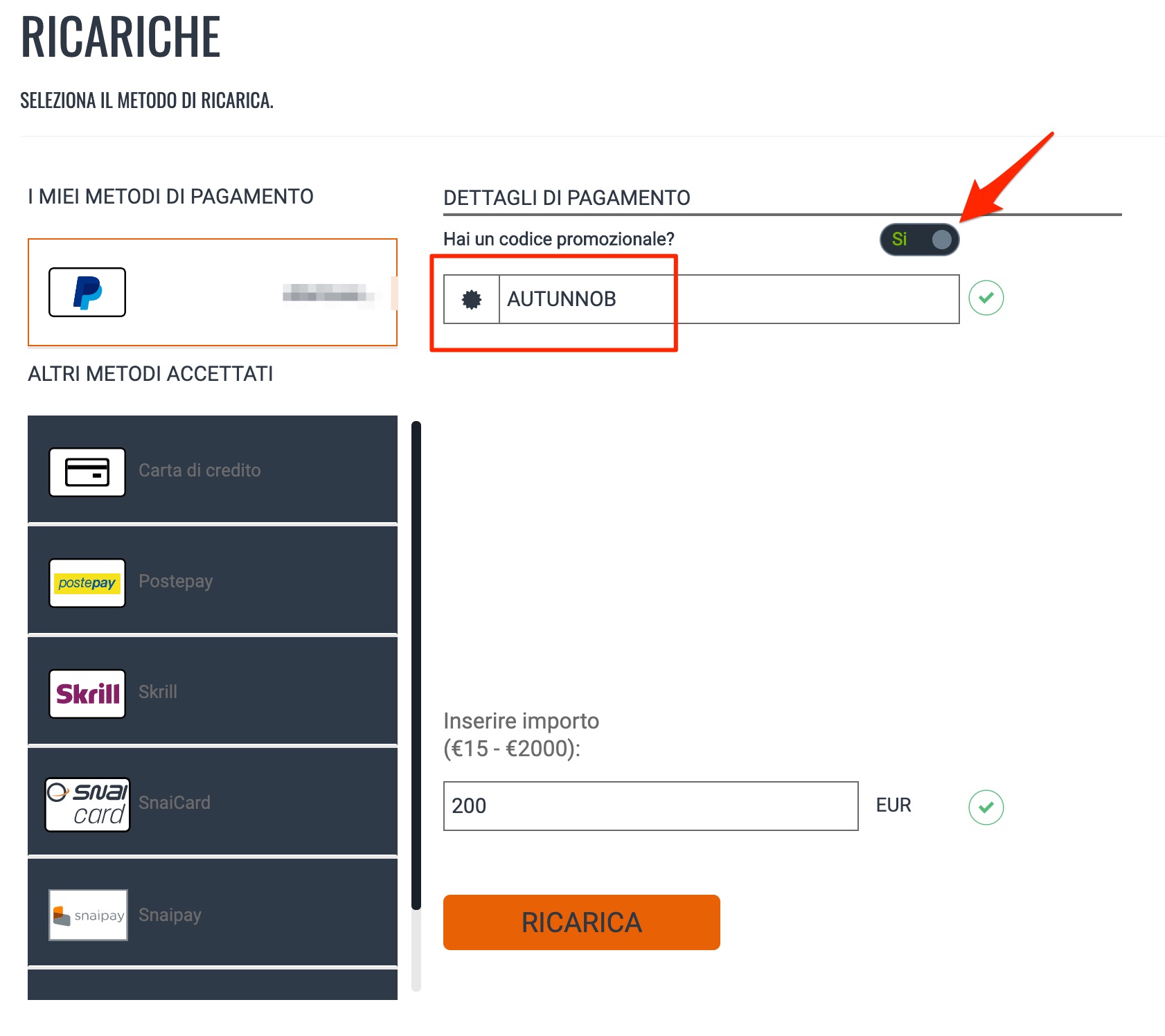Choose SnaiCard payment method
Screen dimensions: 1165x1036
click(213, 802)
